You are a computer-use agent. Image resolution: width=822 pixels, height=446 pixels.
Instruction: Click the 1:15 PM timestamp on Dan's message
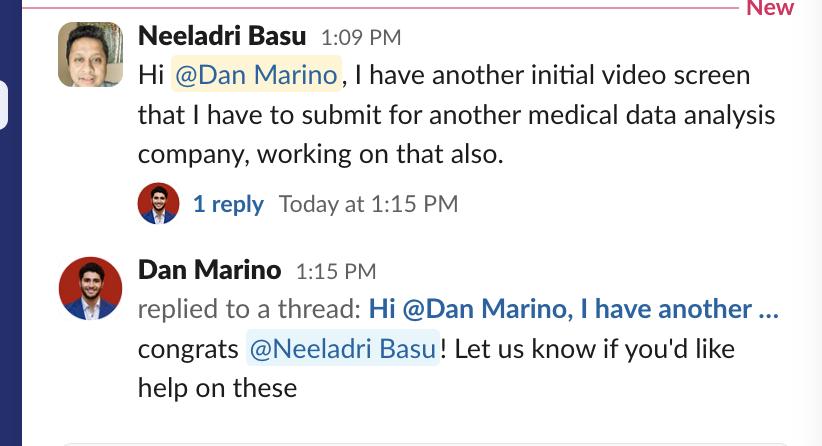(335, 271)
